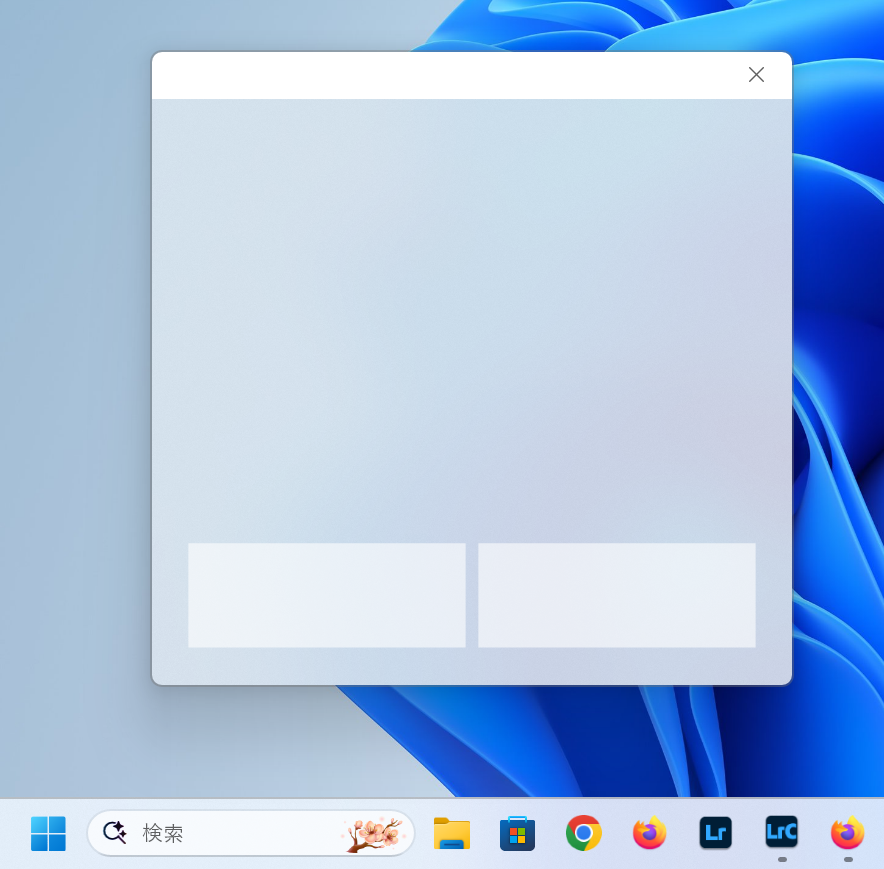Screen dimensions: 884x869
Task: Open Google Chrome from the taskbar
Action: click(584, 833)
